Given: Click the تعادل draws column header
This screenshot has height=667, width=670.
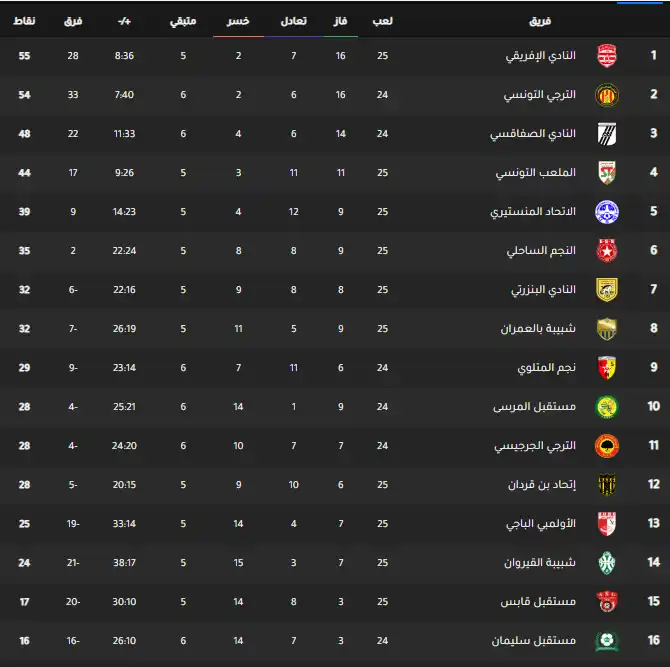Looking at the screenshot, I should point(293,21).
